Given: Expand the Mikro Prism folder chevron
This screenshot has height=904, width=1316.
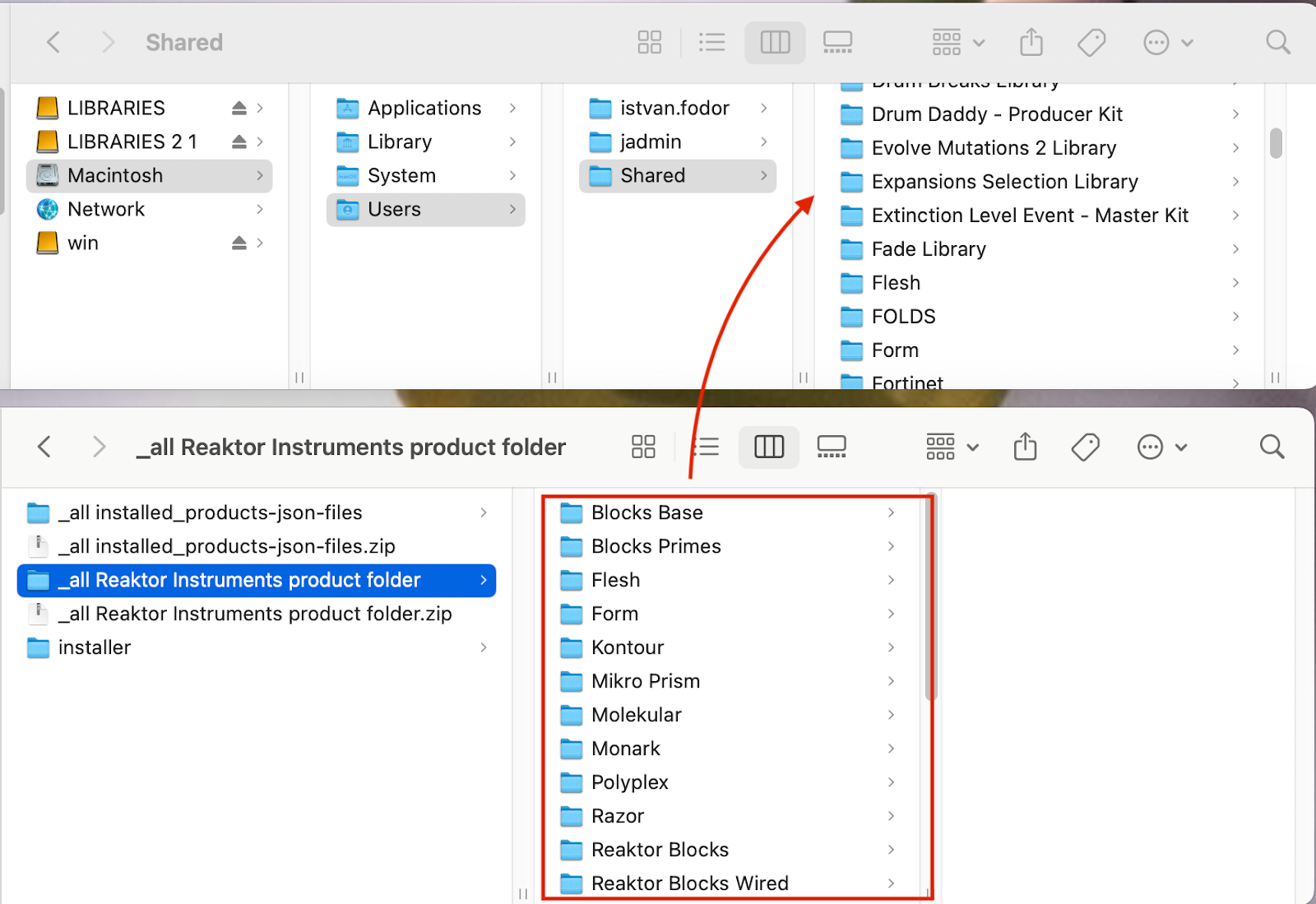Looking at the screenshot, I should [891, 681].
